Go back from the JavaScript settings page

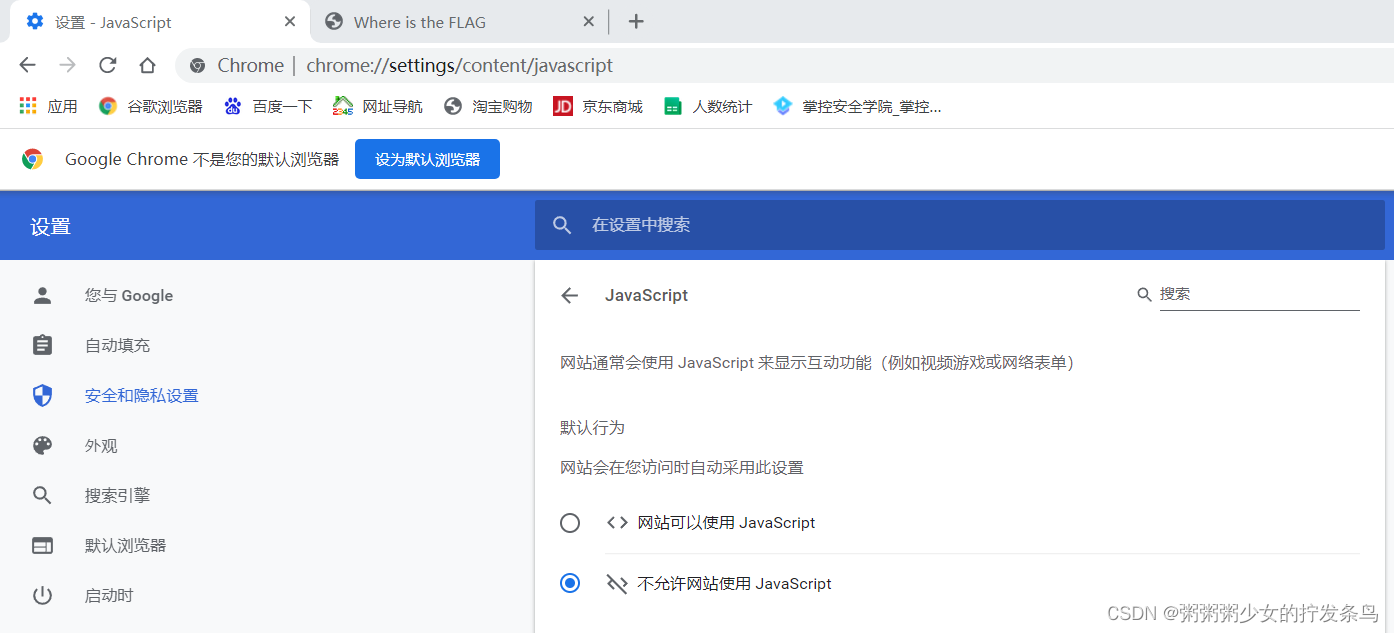tap(570, 295)
